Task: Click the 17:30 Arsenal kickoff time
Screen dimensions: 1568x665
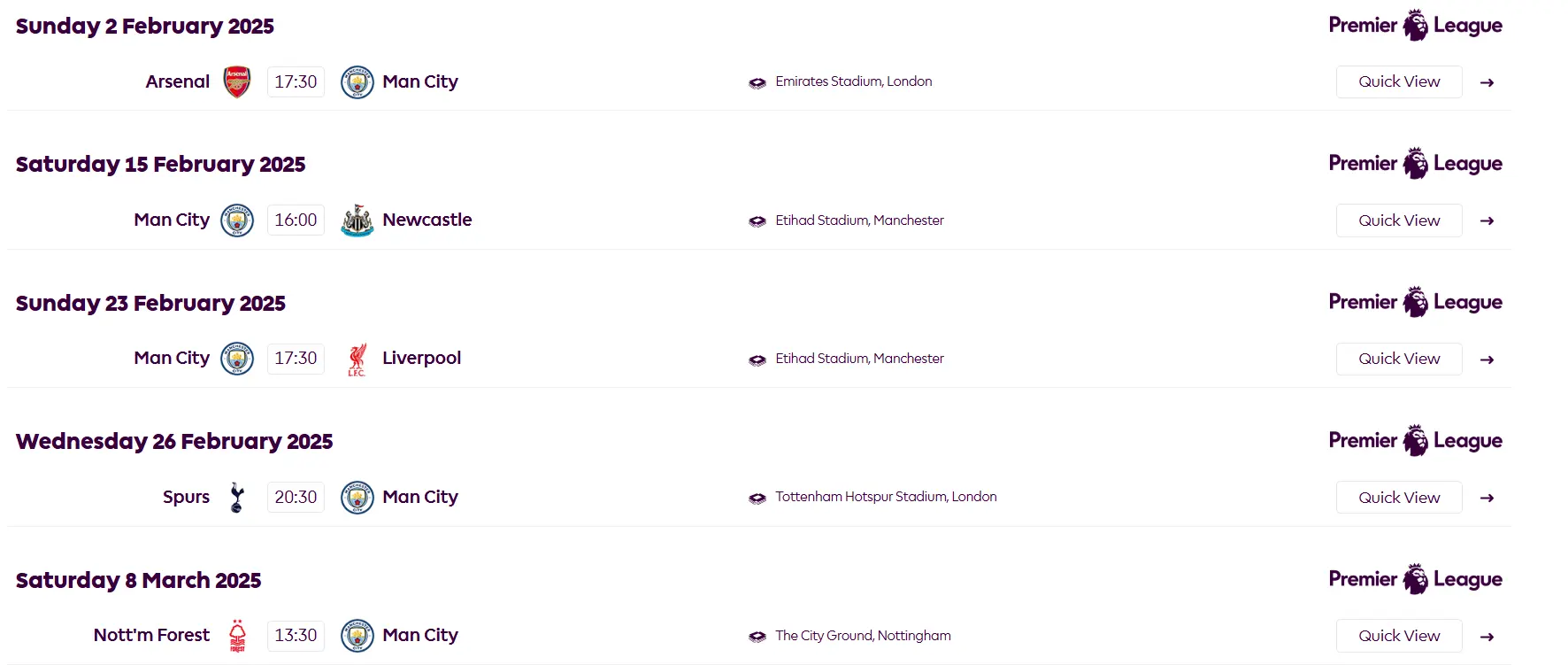Action: [296, 81]
